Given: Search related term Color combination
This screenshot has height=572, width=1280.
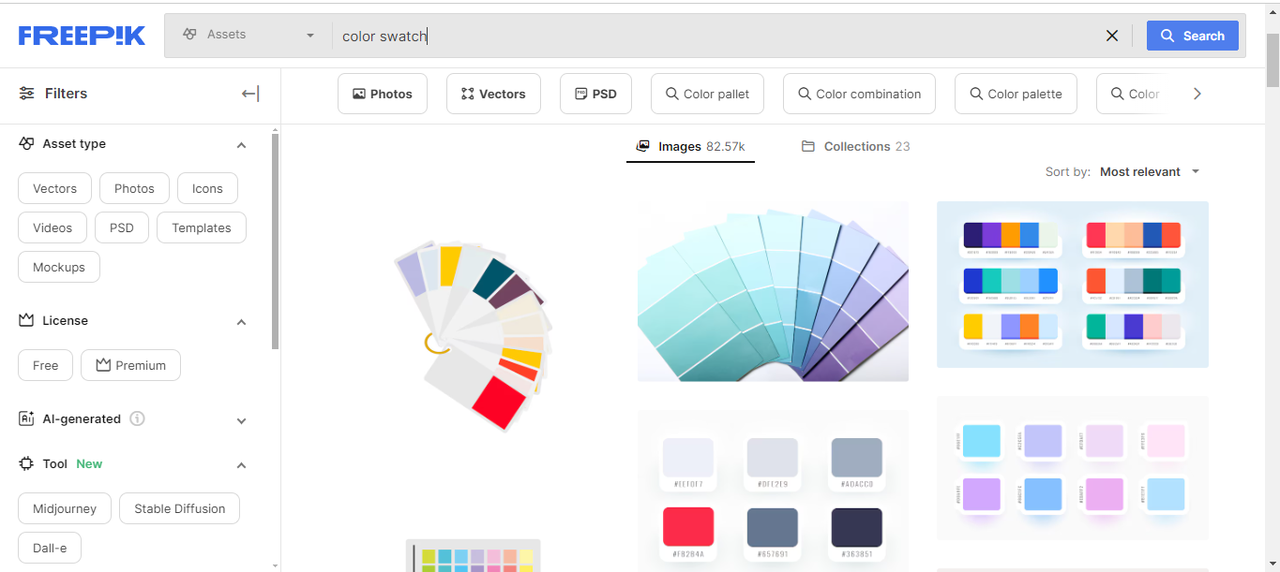Looking at the screenshot, I should point(859,94).
